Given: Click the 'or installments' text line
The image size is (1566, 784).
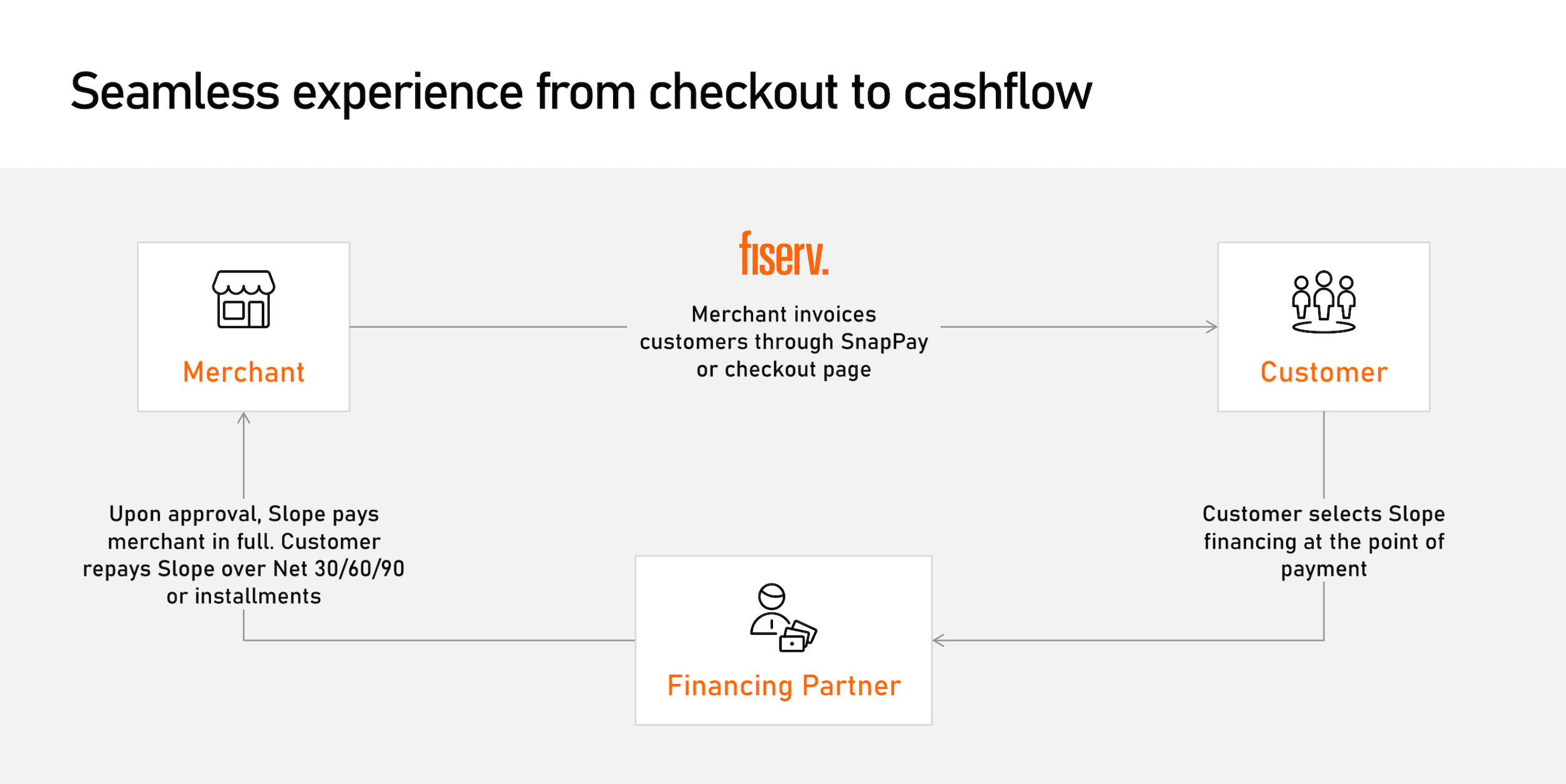Looking at the screenshot, I should pos(244,596).
